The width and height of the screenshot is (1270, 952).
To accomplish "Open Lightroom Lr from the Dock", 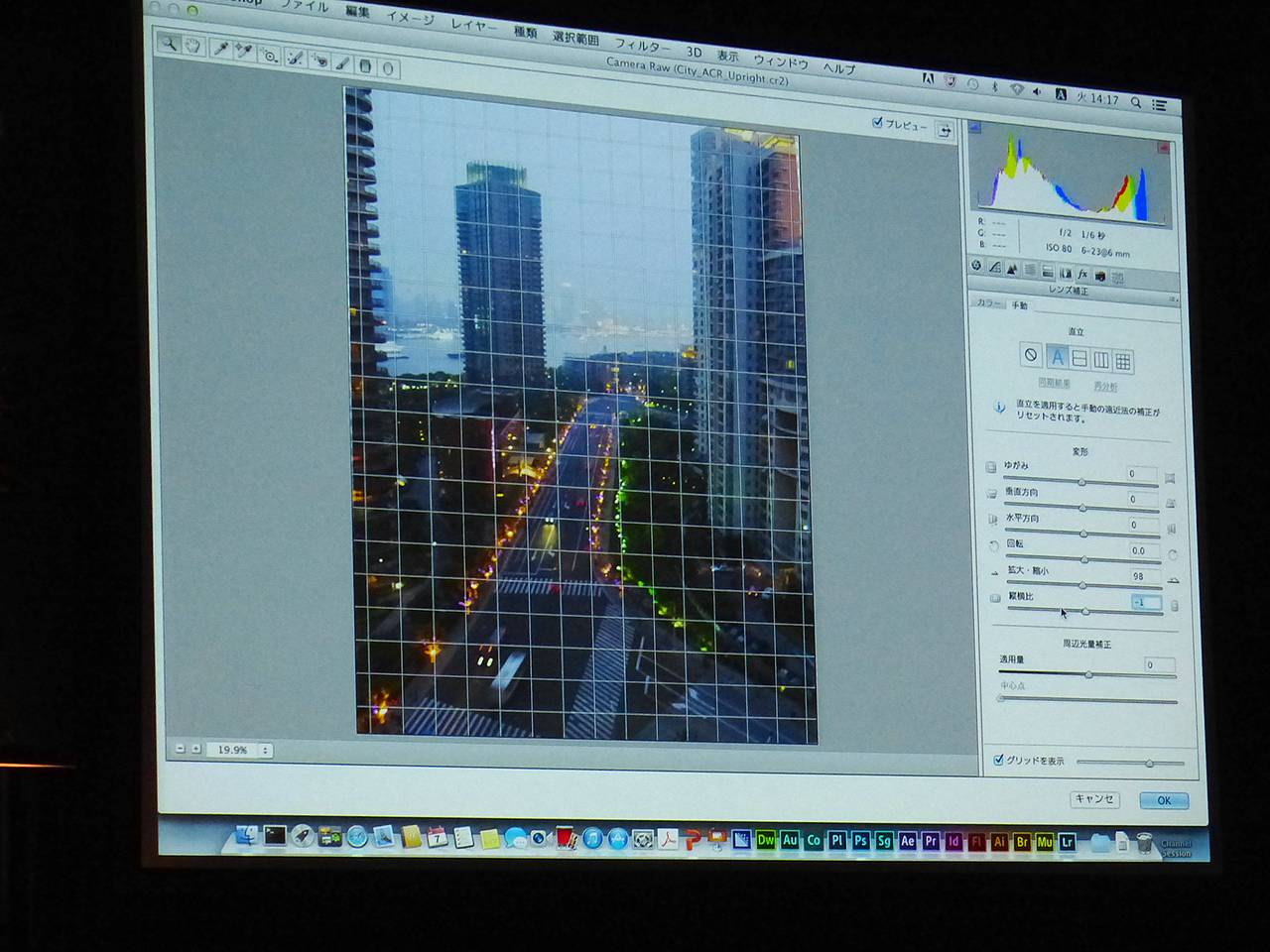I will pyautogui.click(x=1068, y=842).
